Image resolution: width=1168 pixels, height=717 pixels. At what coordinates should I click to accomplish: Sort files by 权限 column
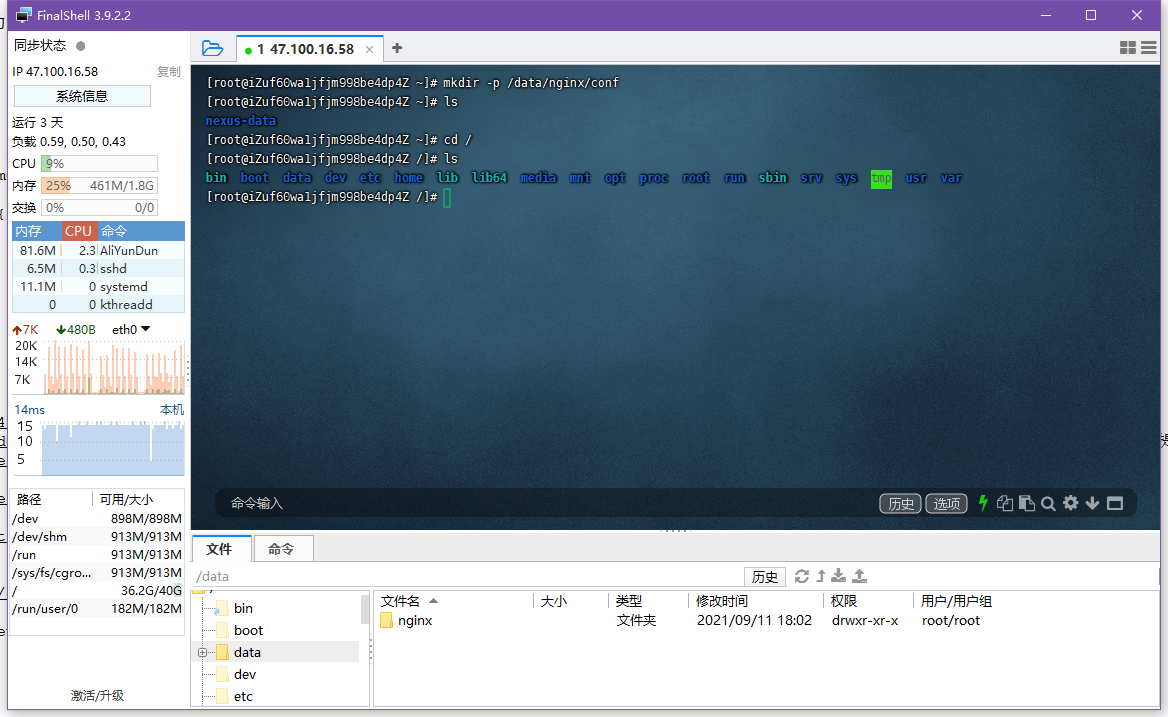click(x=867, y=601)
